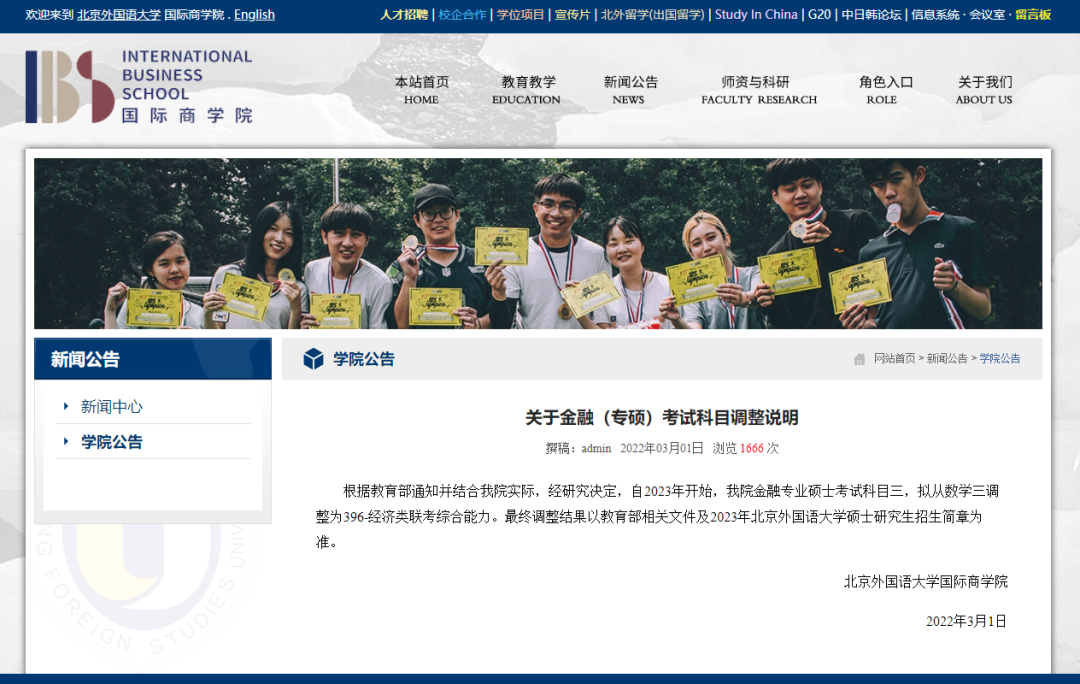Click the IBS school logo
The height and width of the screenshot is (684, 1080).
tap(139, 87)
